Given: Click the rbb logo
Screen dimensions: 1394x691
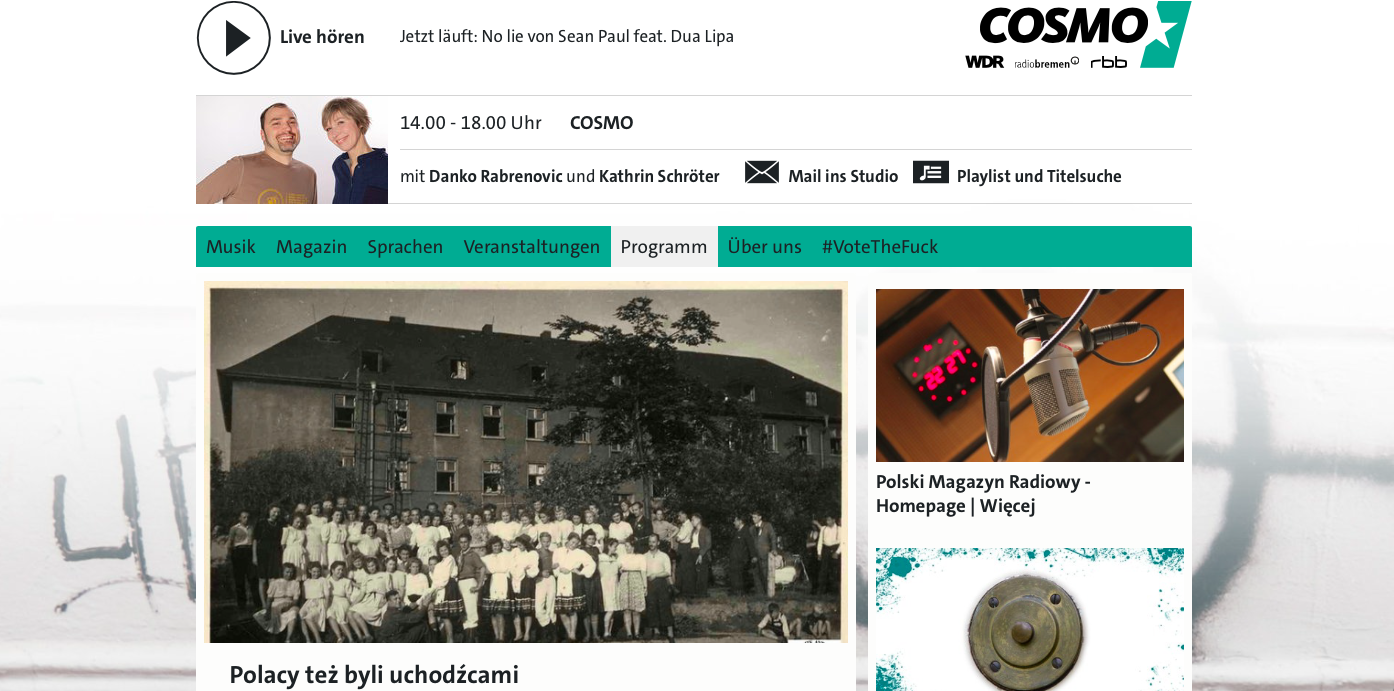Looking at the screenshot, I should pyautogui.click(x=1109, y=62).
